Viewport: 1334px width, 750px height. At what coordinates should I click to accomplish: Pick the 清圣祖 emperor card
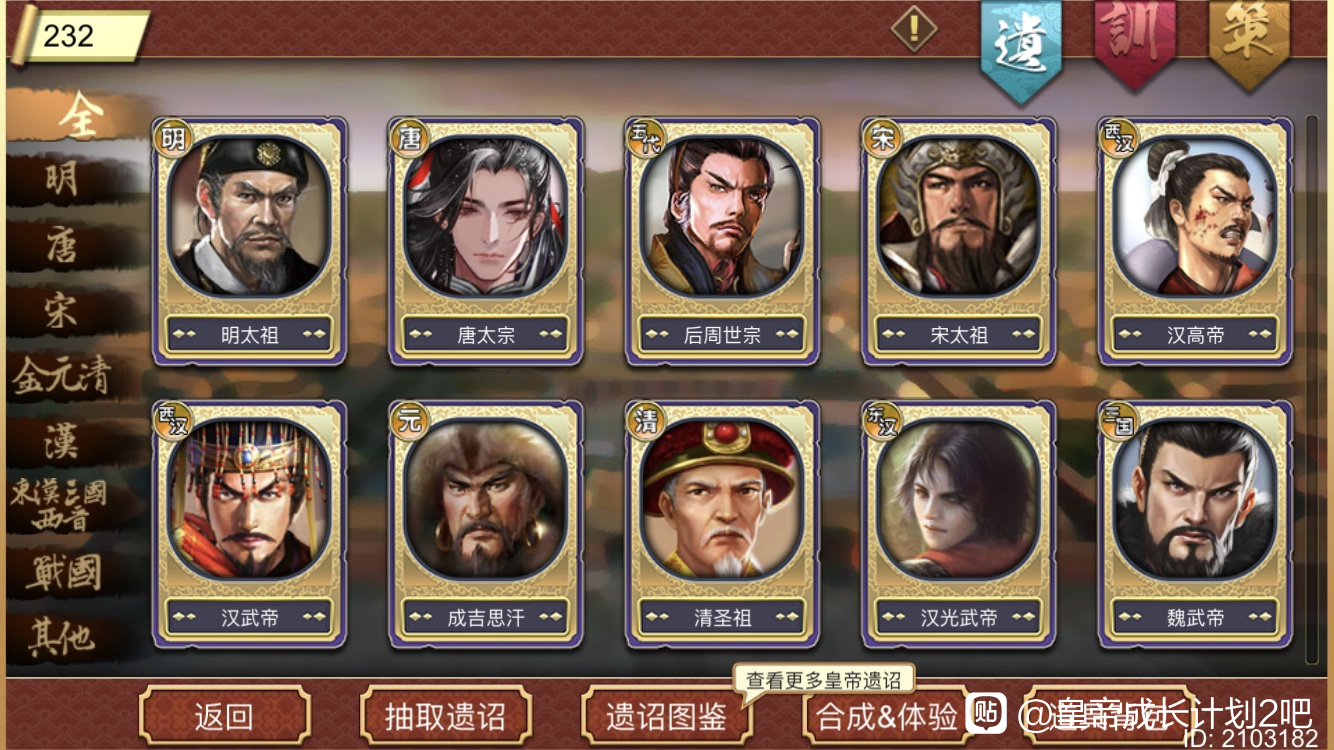point(722,523)
